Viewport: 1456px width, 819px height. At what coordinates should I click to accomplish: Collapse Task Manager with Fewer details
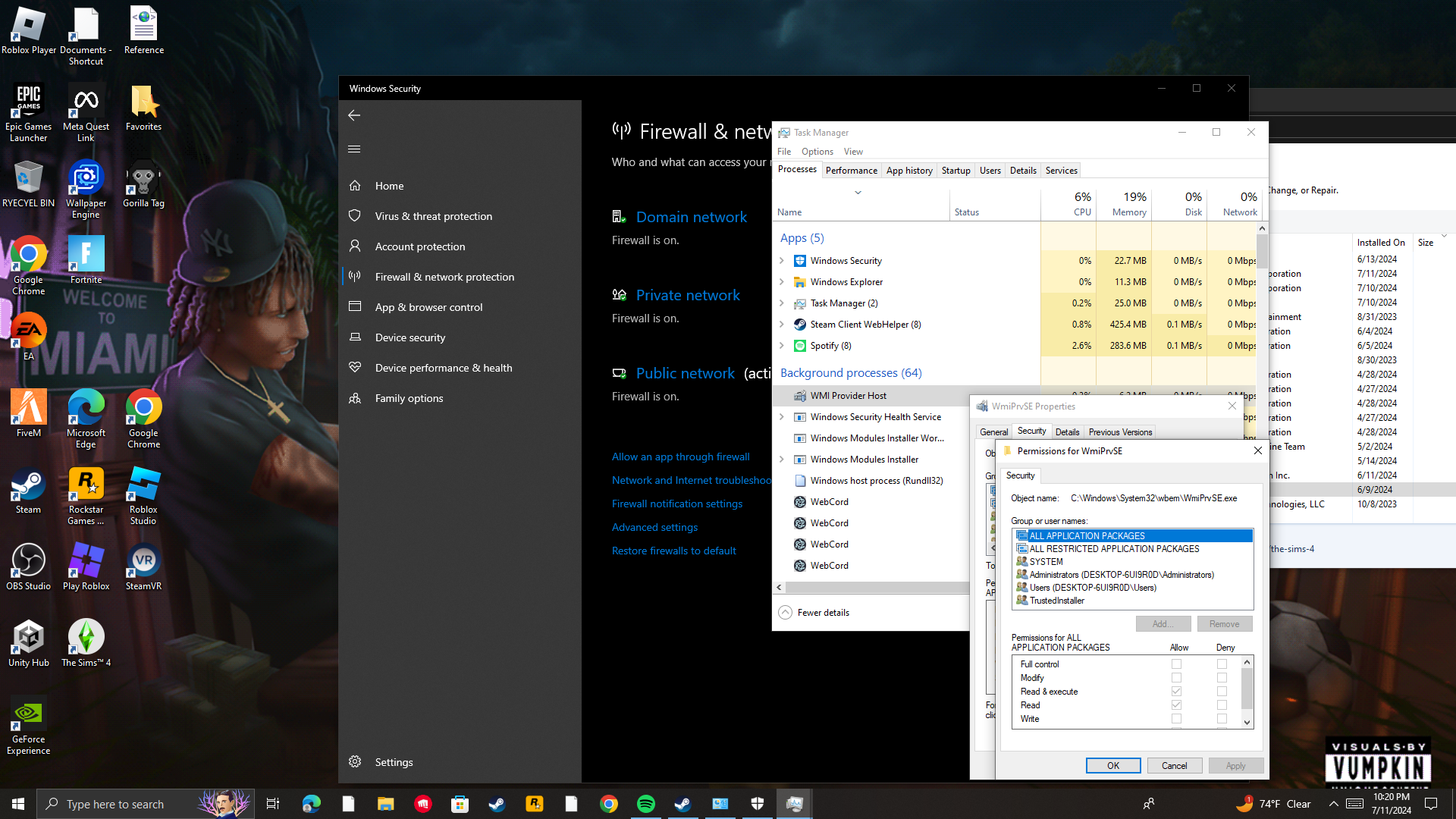click(814, 613)
